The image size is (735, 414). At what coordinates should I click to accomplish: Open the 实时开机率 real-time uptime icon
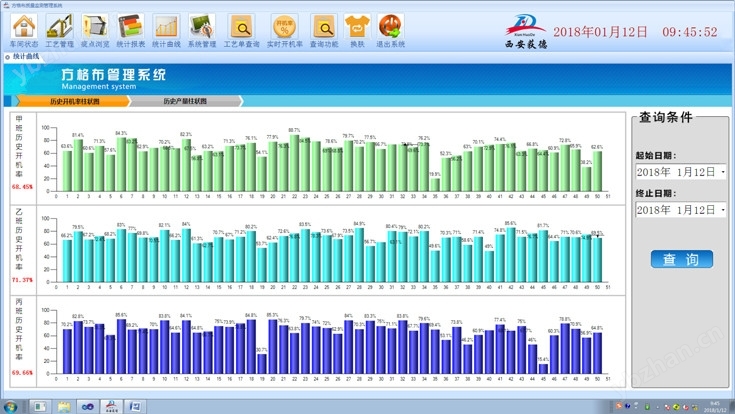pyautogui.click(x=285, y=27)
